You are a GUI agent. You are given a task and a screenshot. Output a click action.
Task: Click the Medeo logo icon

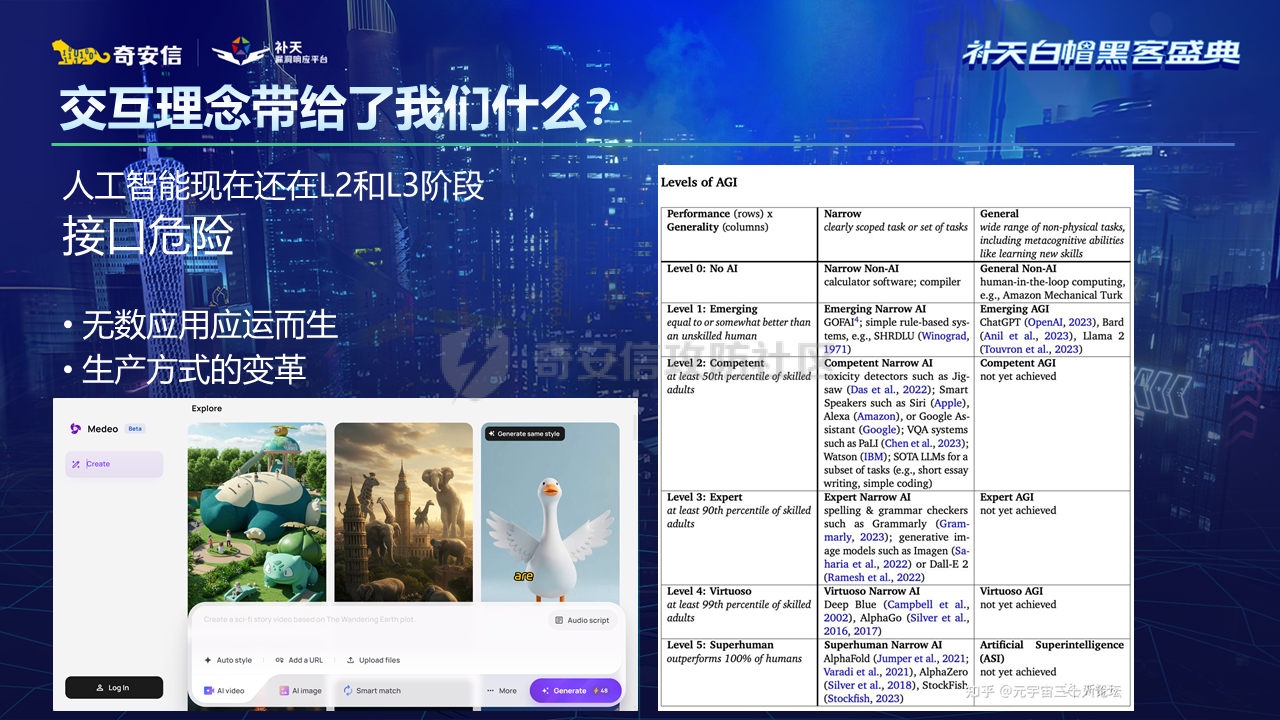pyautogui.click(x=75, y=429)
